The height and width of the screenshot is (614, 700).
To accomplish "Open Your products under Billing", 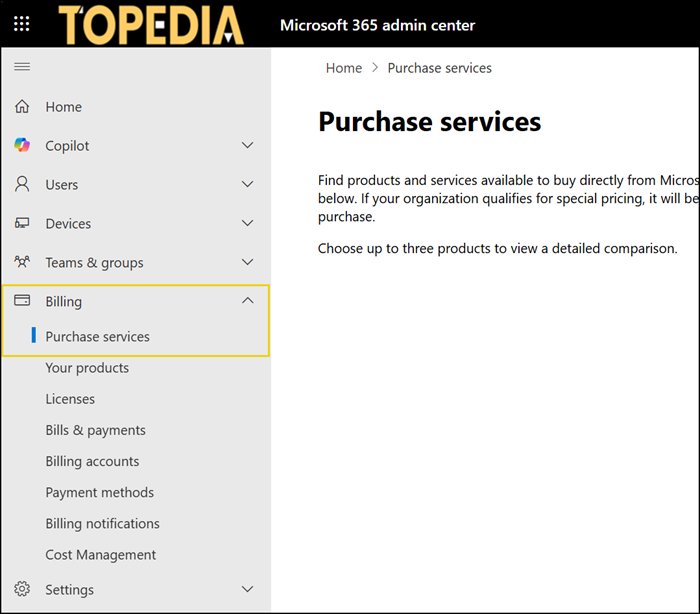I will coord(87,368).
